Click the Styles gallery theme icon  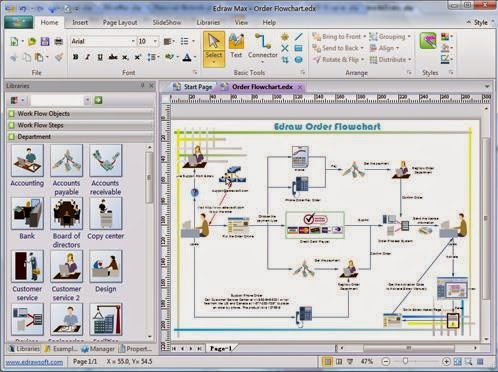428,41
